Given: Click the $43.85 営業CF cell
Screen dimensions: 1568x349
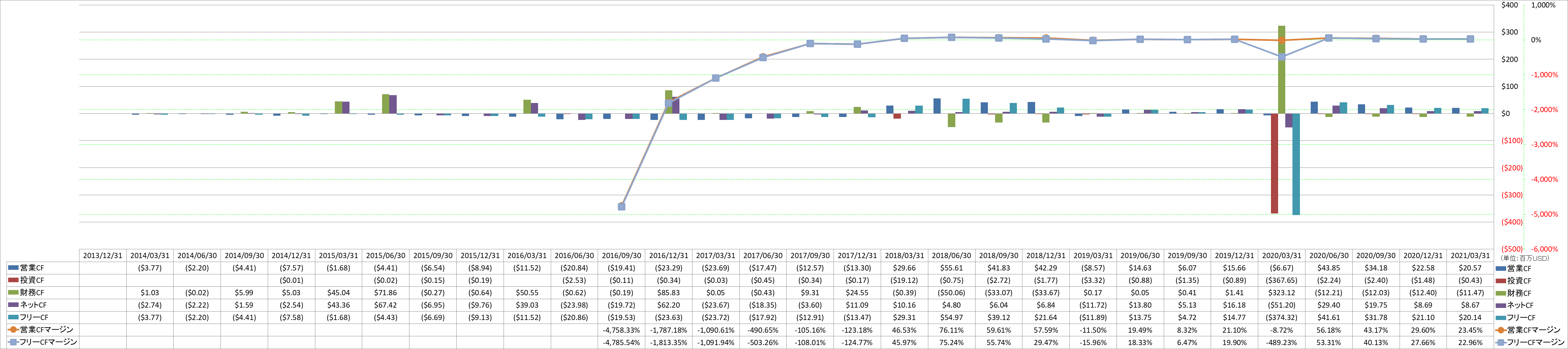Looking at the screenshot, I should tap(1329, 268).
